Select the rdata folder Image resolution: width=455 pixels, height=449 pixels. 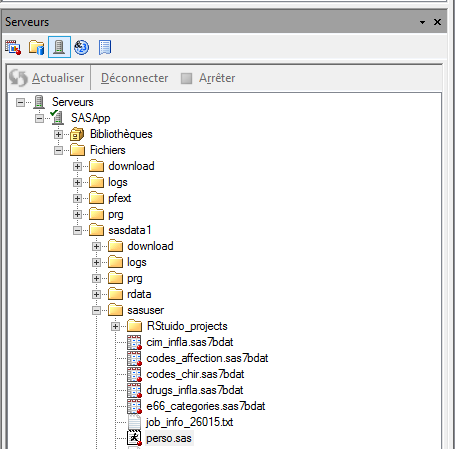[139, 294]
